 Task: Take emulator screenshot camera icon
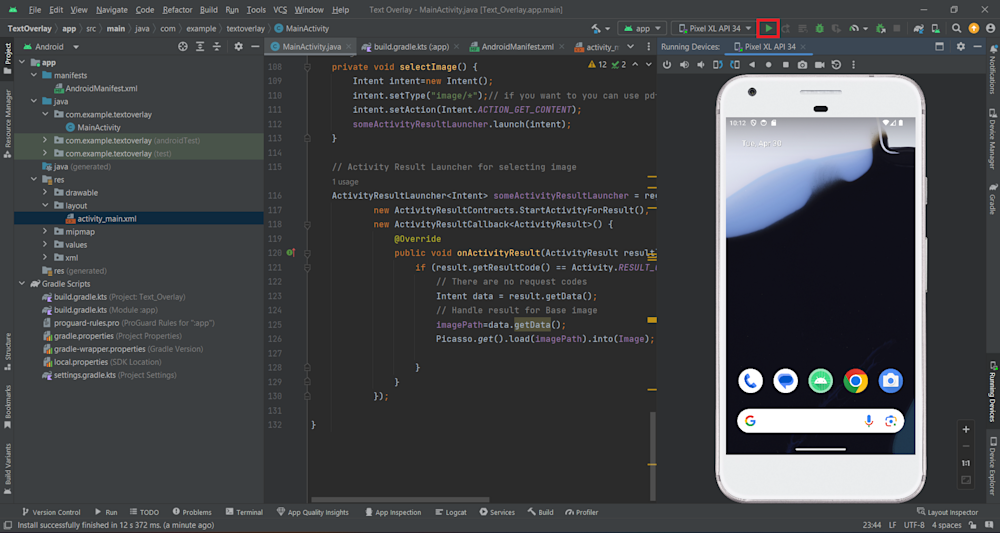point(802,64)
